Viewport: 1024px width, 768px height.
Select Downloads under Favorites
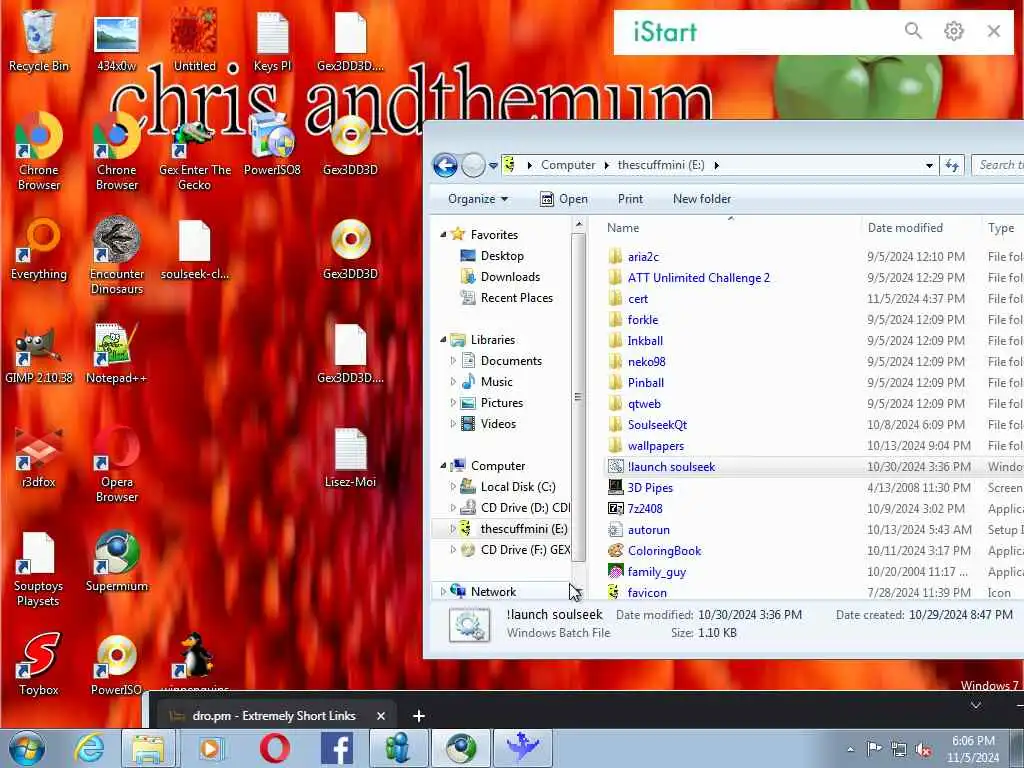pos(510,277)
